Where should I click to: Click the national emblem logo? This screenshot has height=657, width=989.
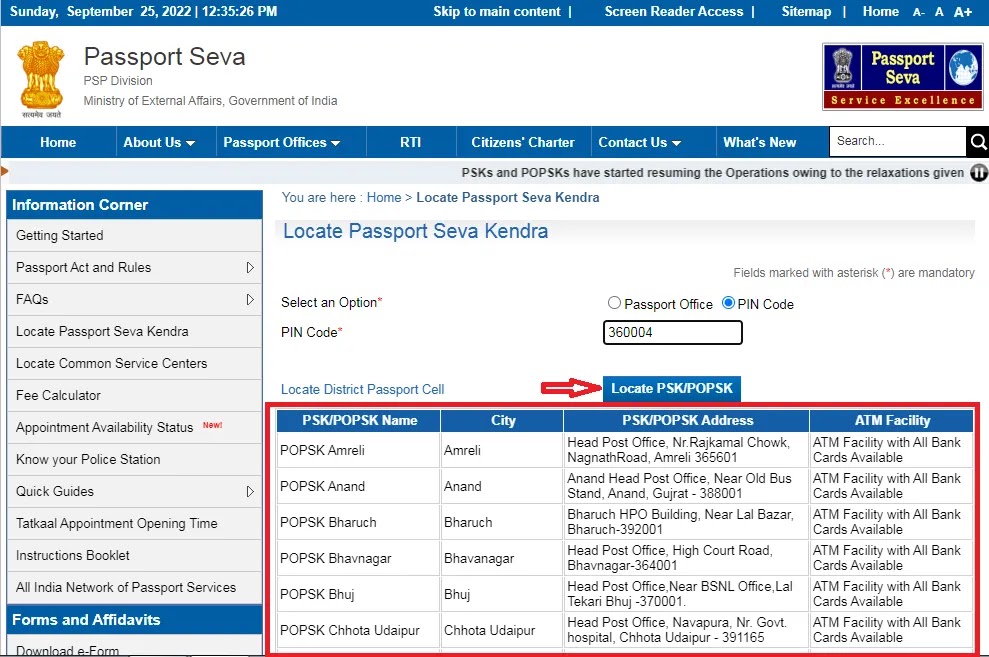click(40, 76)
